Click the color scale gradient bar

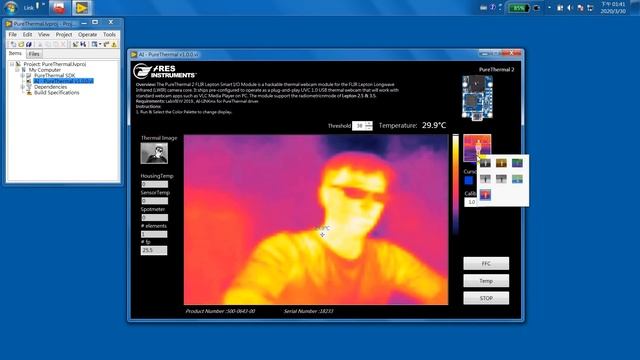point(455,185)
